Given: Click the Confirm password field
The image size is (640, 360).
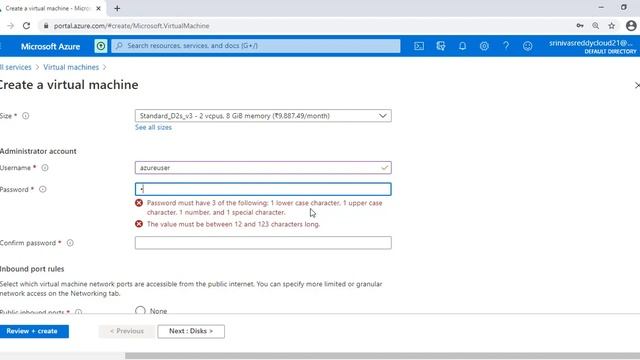Looking at the screenshot, I should [263, 243].
